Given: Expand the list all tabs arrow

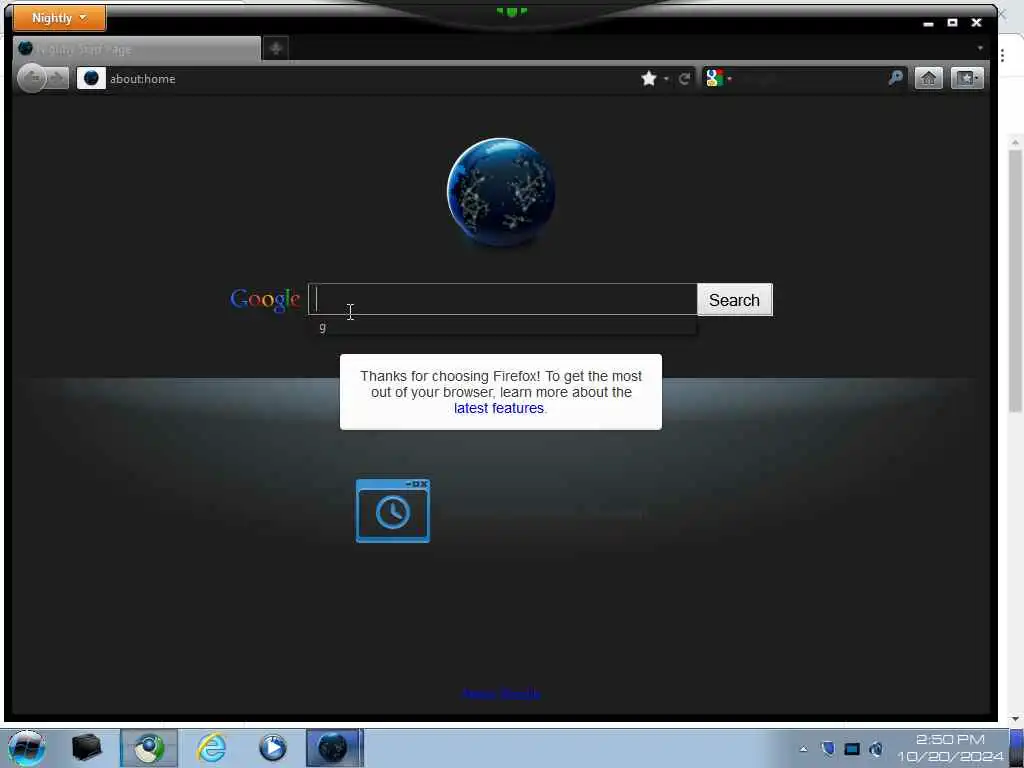Looking at the screenshot, I should pos(980,48).
